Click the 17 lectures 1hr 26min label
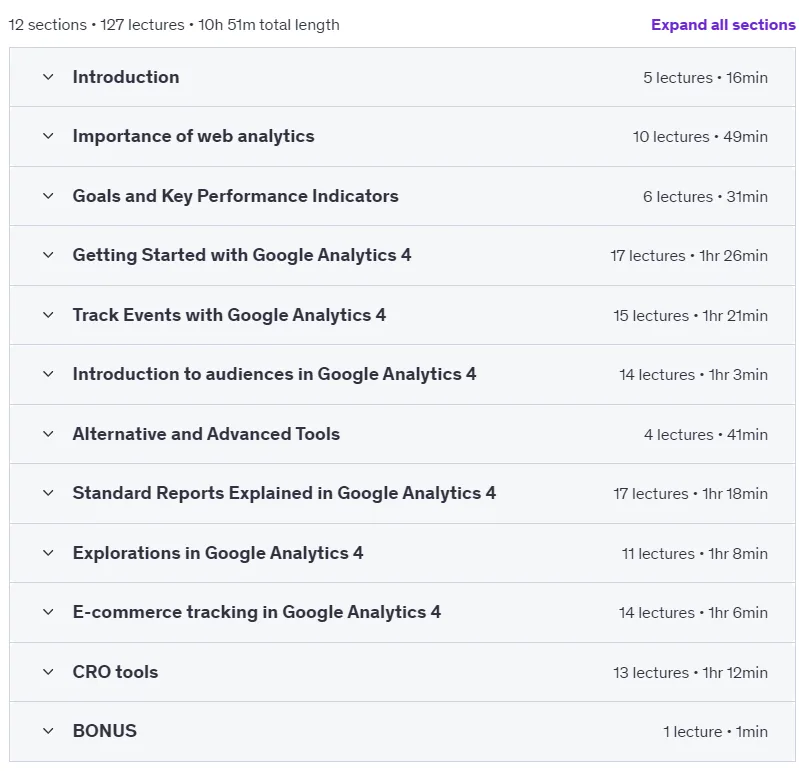Image resolution: width=799 pixels, height=771 pixels. point(689,255)
